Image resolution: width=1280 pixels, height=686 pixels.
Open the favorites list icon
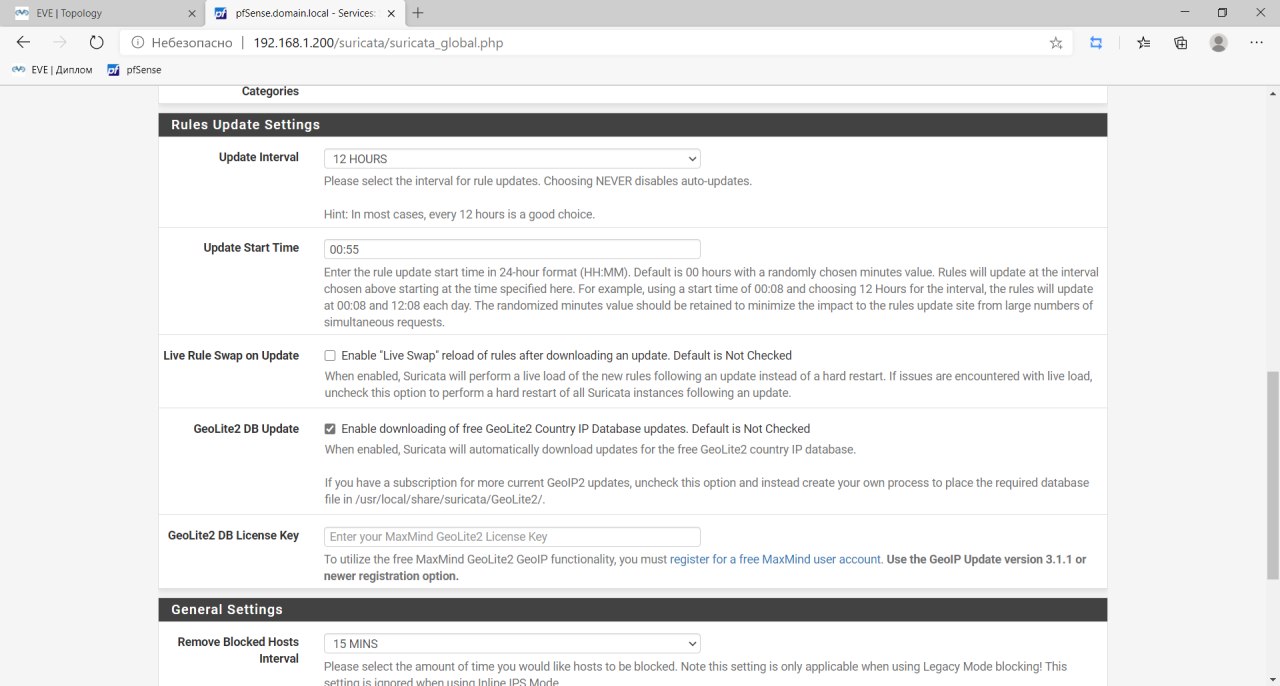click(x=1144, y=43)
